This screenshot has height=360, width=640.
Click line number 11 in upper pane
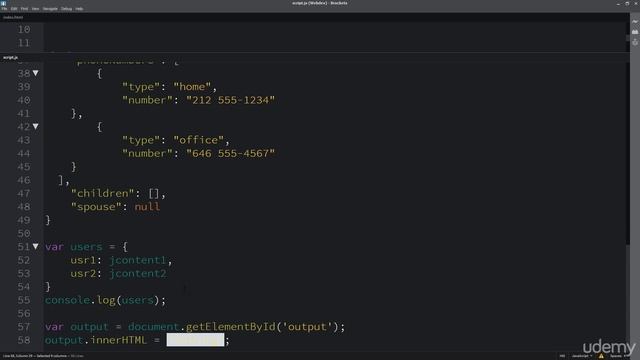click(24, 43)
